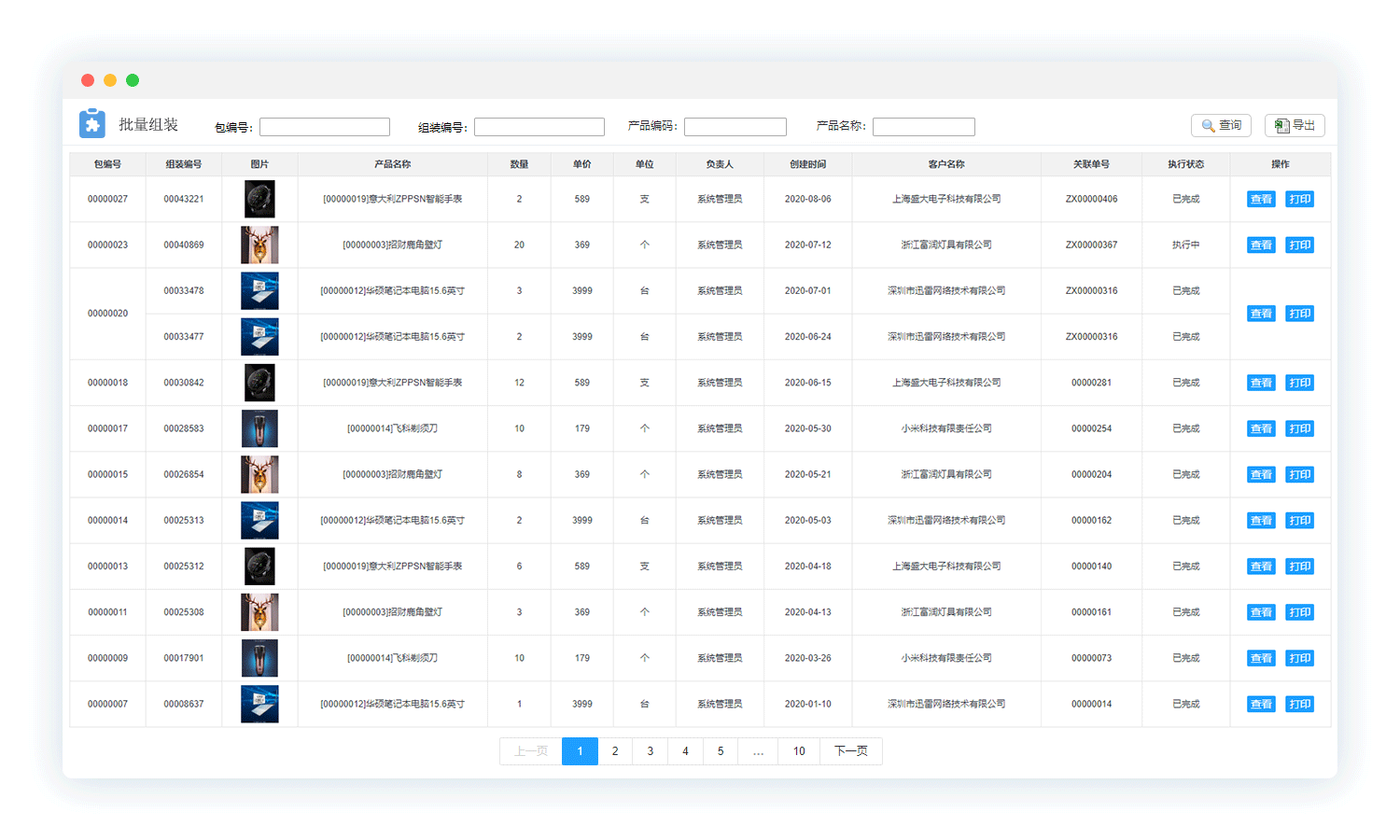Click the 组装编号 input field
Viewport: 1400px width, 840px height.
(539, 127)
